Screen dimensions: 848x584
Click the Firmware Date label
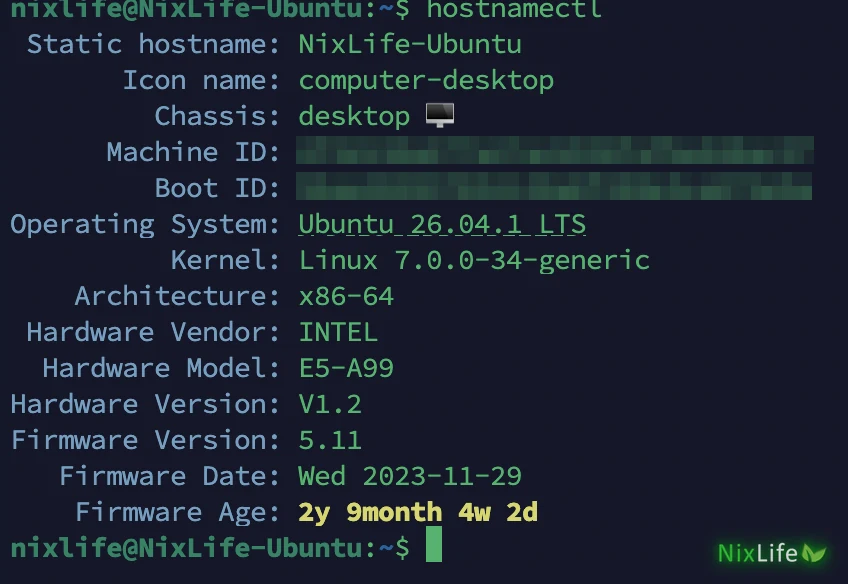tap(169, 476)
